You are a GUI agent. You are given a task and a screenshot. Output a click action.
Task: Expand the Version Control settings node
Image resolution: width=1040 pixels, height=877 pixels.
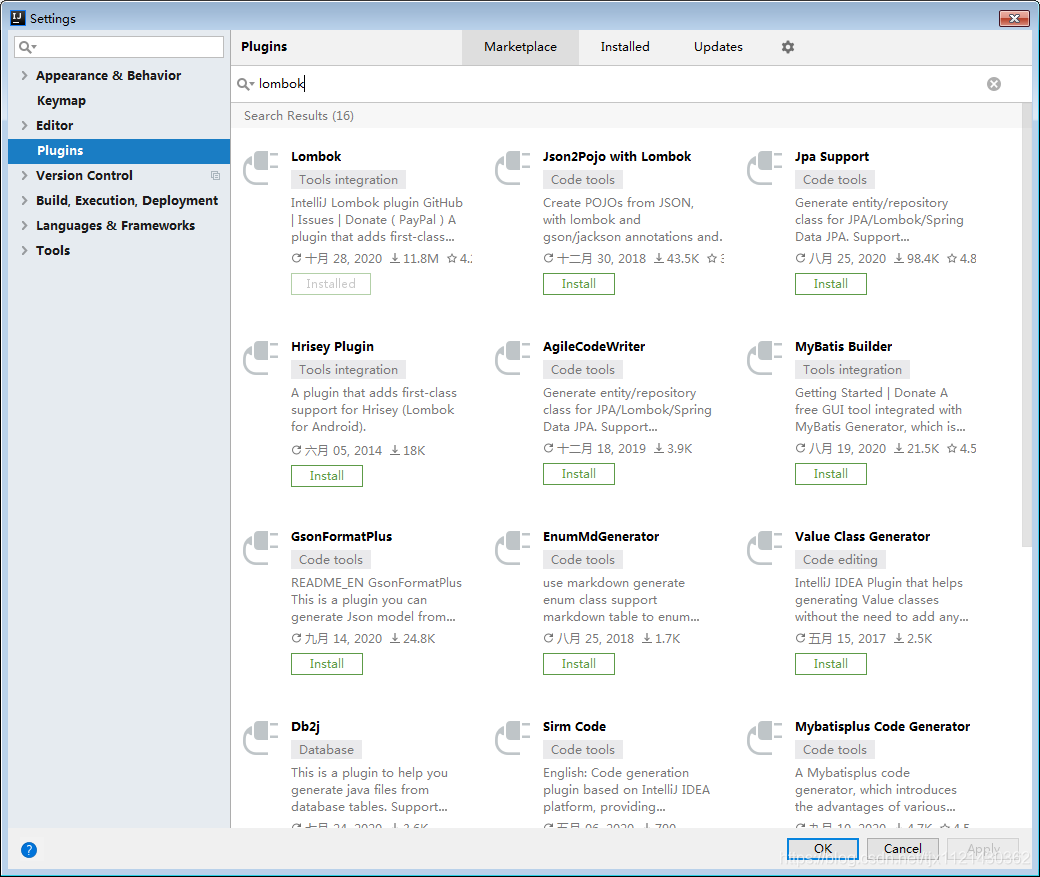click(25, 176)
